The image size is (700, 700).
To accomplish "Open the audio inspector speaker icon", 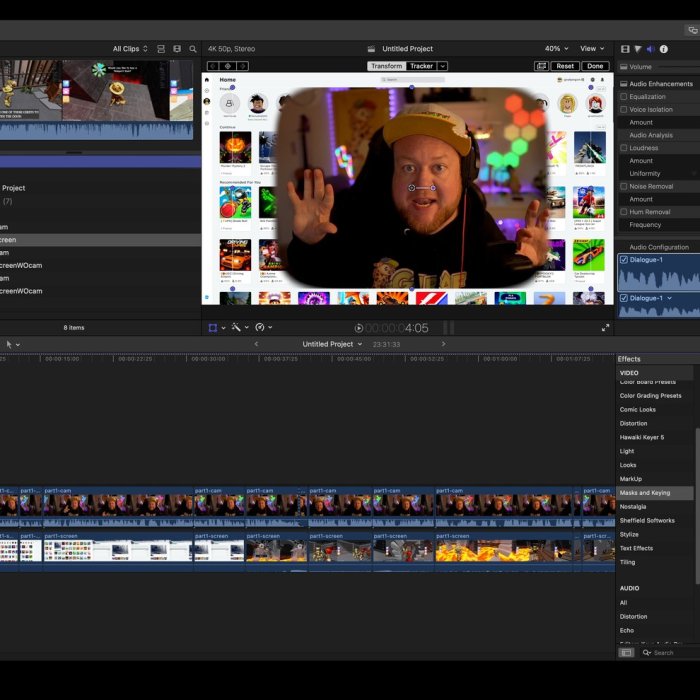I will pos(651,49).
